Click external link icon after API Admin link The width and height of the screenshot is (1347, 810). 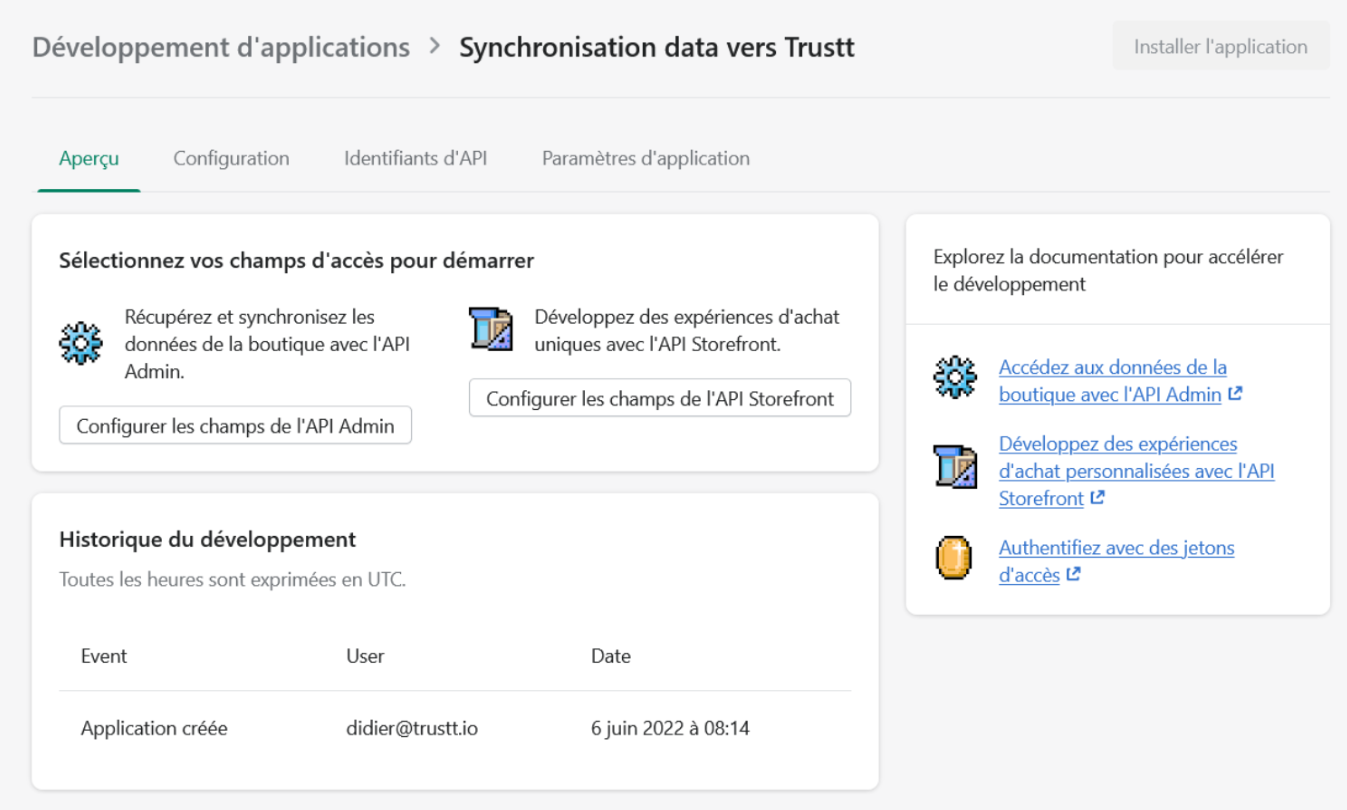pos(1235,394)
